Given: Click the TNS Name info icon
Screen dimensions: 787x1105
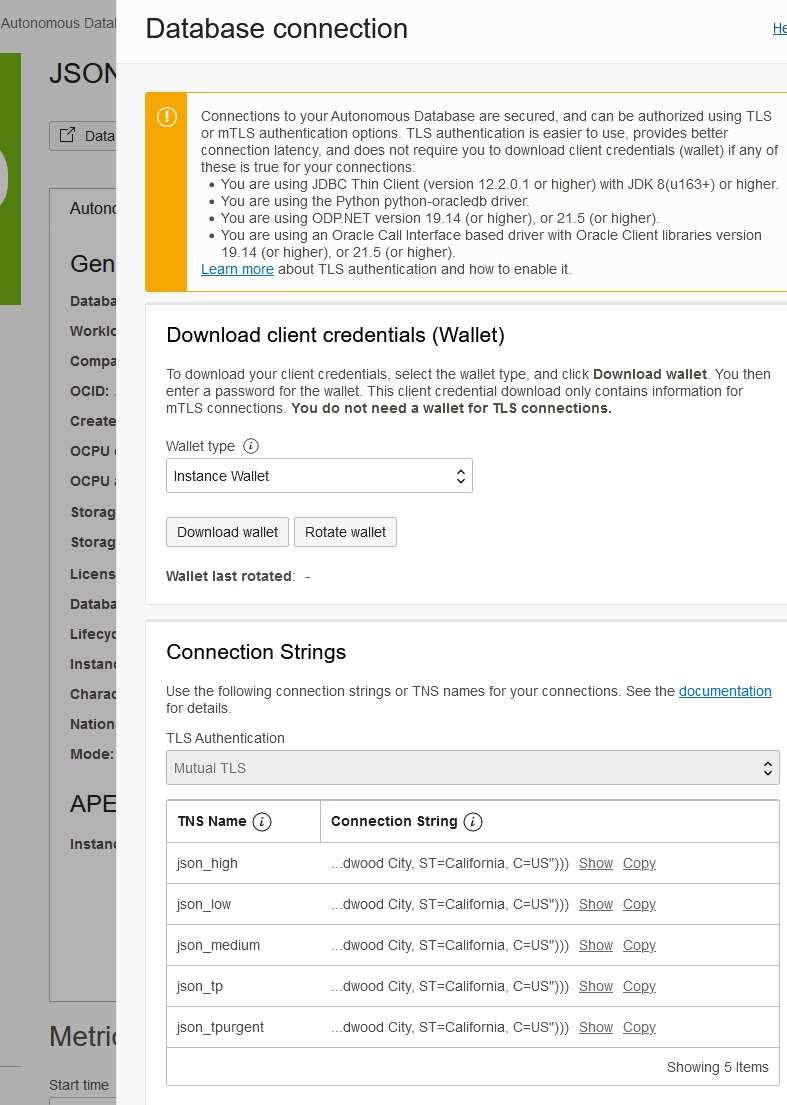Looking at the screenshot, I should tap(262, 822).
